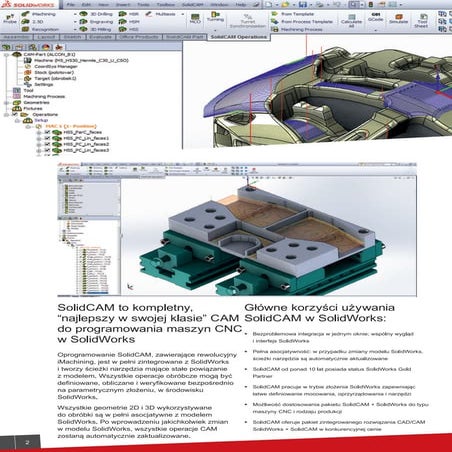
Task: Calculate All operations
Action: [351, 21]
